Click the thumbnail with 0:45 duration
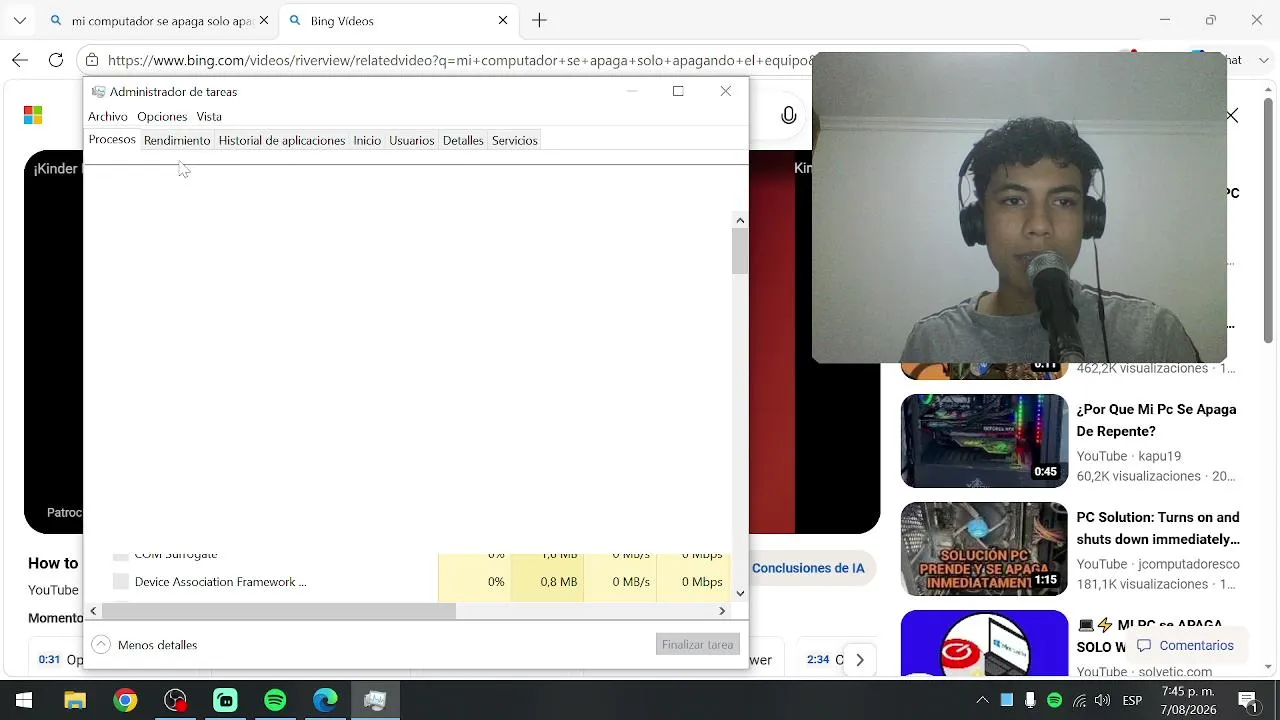 pyautogui.click(x=984, y=440)
